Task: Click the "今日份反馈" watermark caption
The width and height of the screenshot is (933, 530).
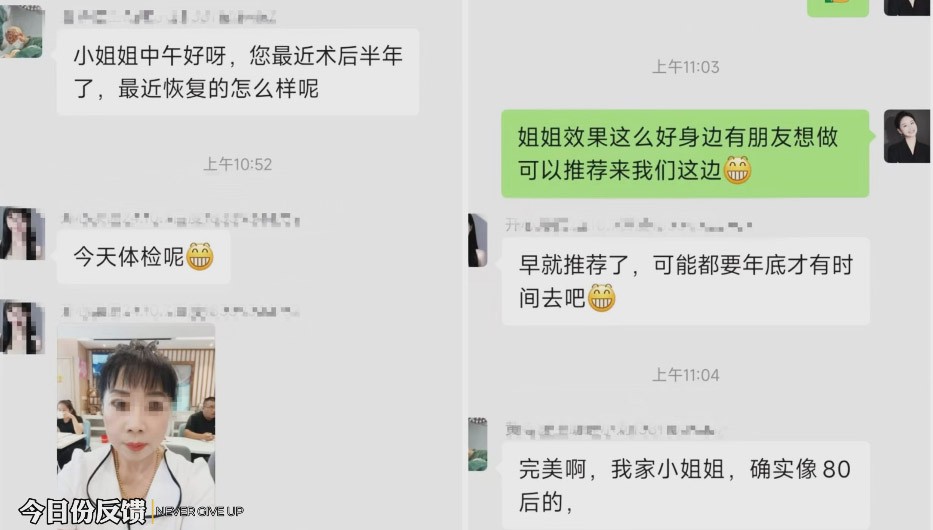Action: (82, 511)
